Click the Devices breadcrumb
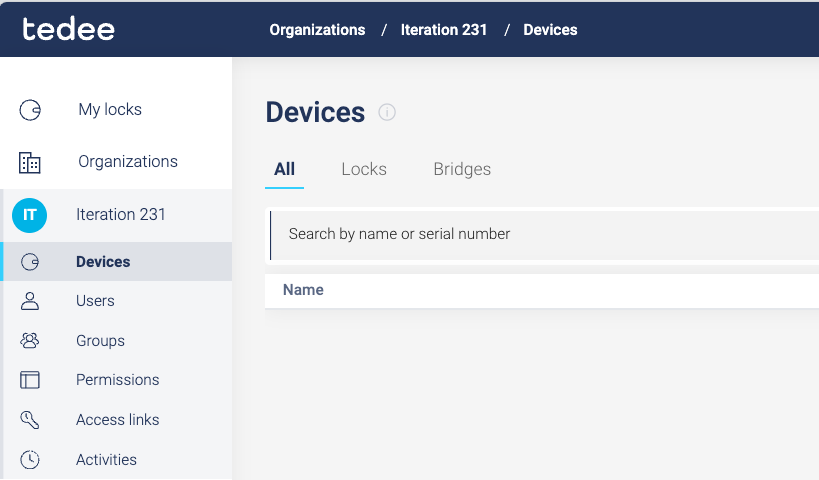Image resolution: width=819 pixels, height=480 pixels. pyautogui.click(x=551, y=30)
